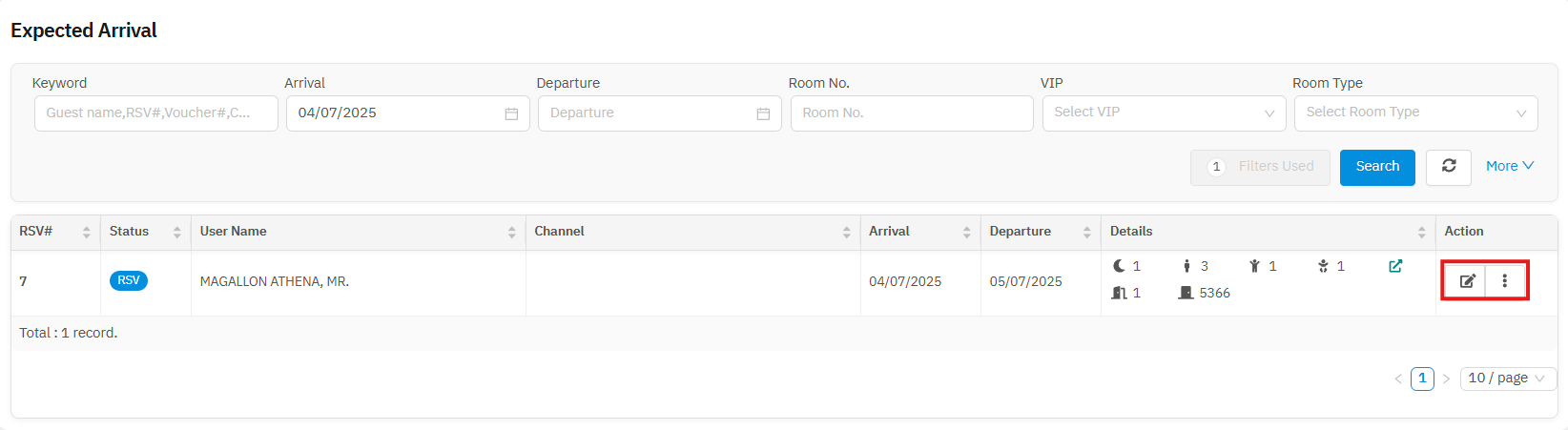Image resolution: width=1568 pixels, height=430 pixels.
Task: Open the green external link details icon
Action: point(1395,266)
